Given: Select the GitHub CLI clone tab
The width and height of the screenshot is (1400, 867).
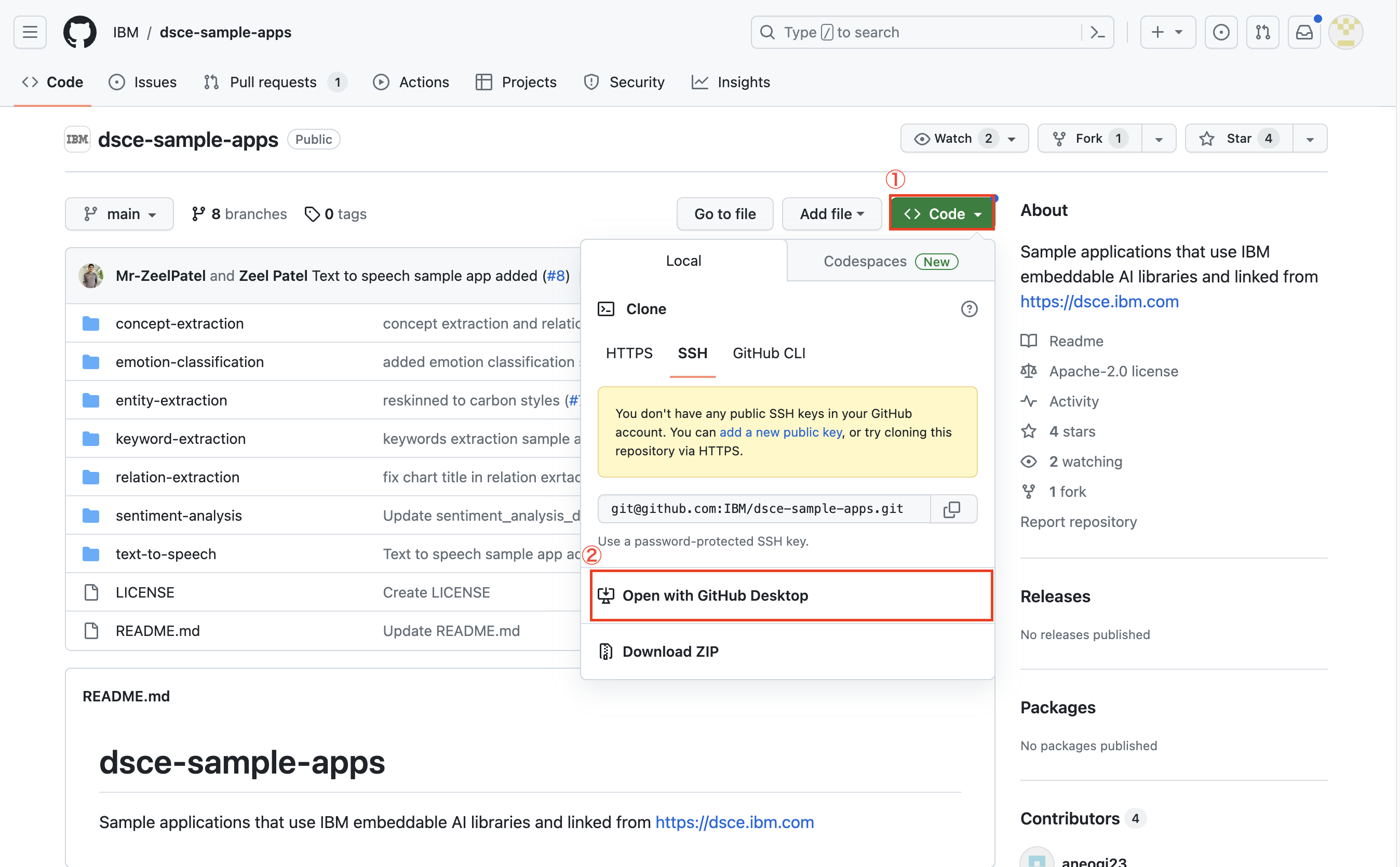Looking at the screenshot, I should tap(769, 353).
